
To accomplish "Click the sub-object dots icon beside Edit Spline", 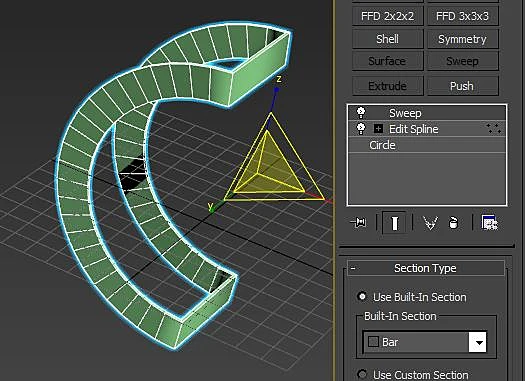I will click(494, 129).
